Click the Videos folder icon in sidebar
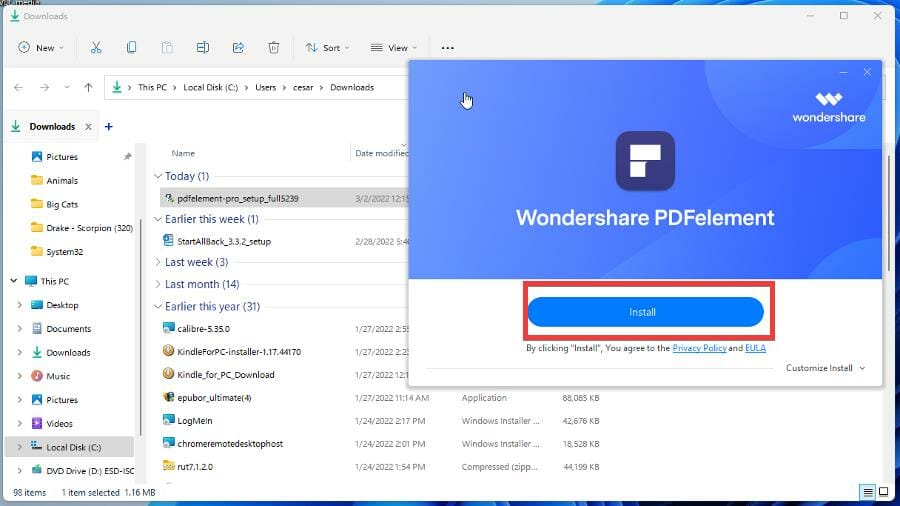Viewport: 900px width, 506px height. [37, 423]
